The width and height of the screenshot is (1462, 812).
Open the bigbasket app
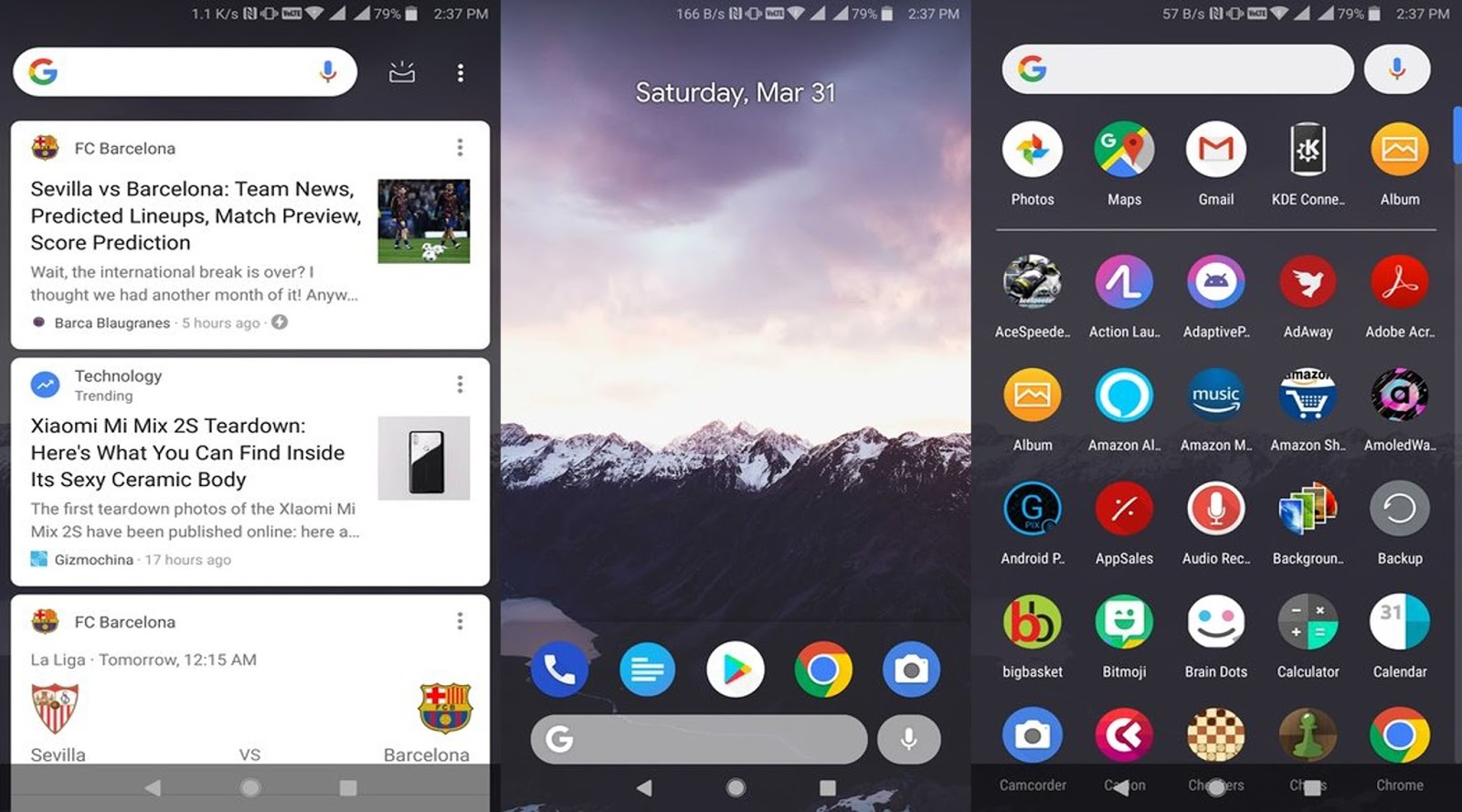[1033, 636]
